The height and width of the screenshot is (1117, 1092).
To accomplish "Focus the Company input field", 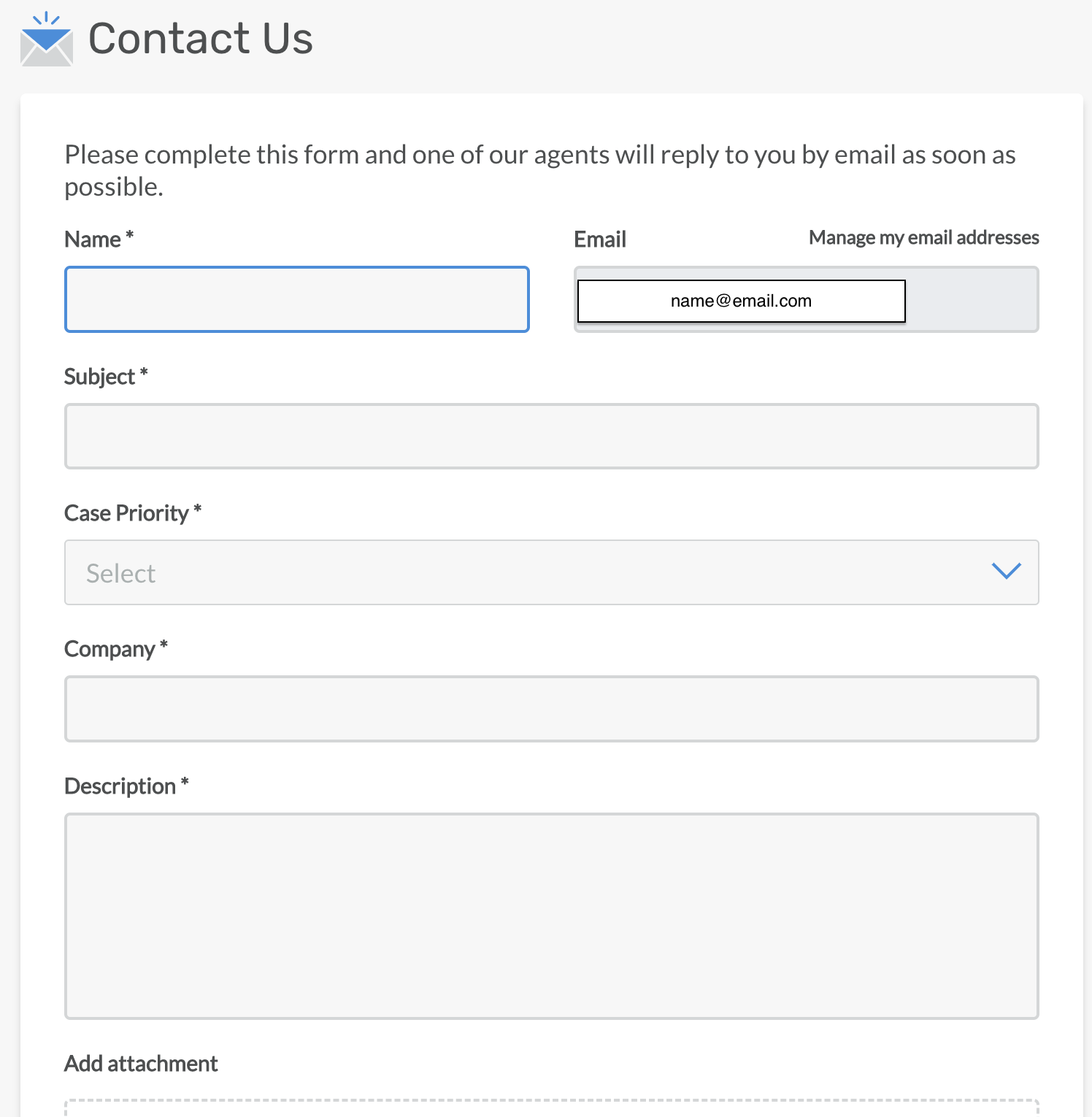I will point(552,709).
